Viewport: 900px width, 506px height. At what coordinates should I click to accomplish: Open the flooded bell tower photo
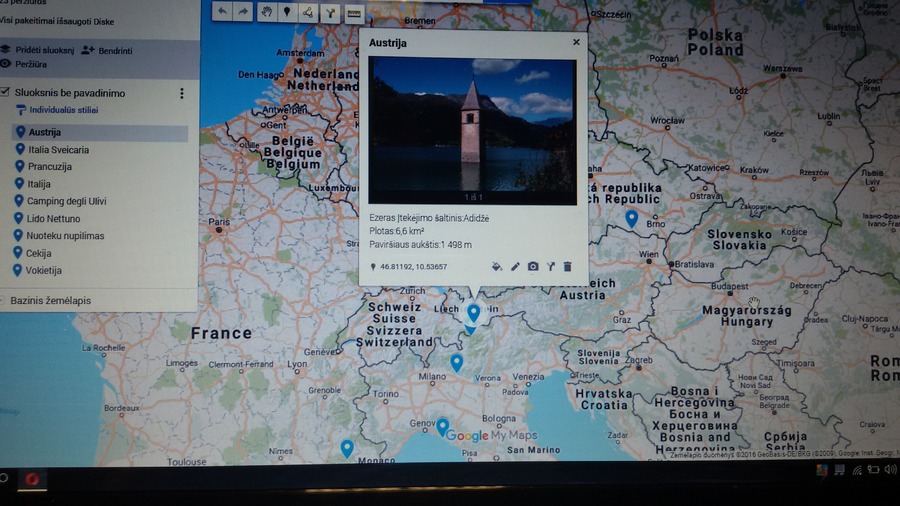coord(472,130)
